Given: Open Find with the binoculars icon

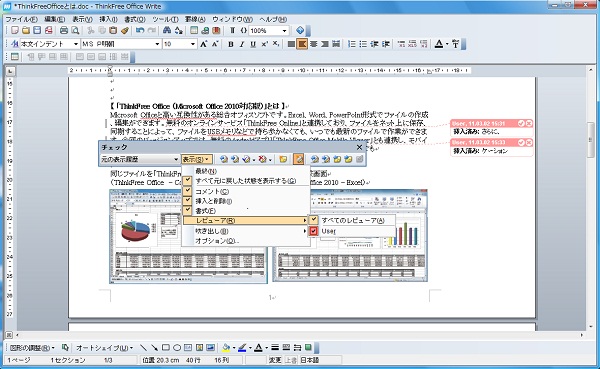Looking at the screenshot, I should coord(167,30).
